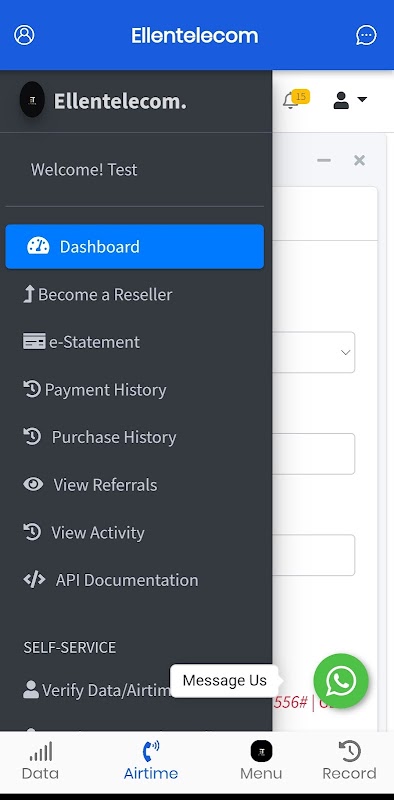
Task: Open Purchase History
Action: [x=135, y=437]
